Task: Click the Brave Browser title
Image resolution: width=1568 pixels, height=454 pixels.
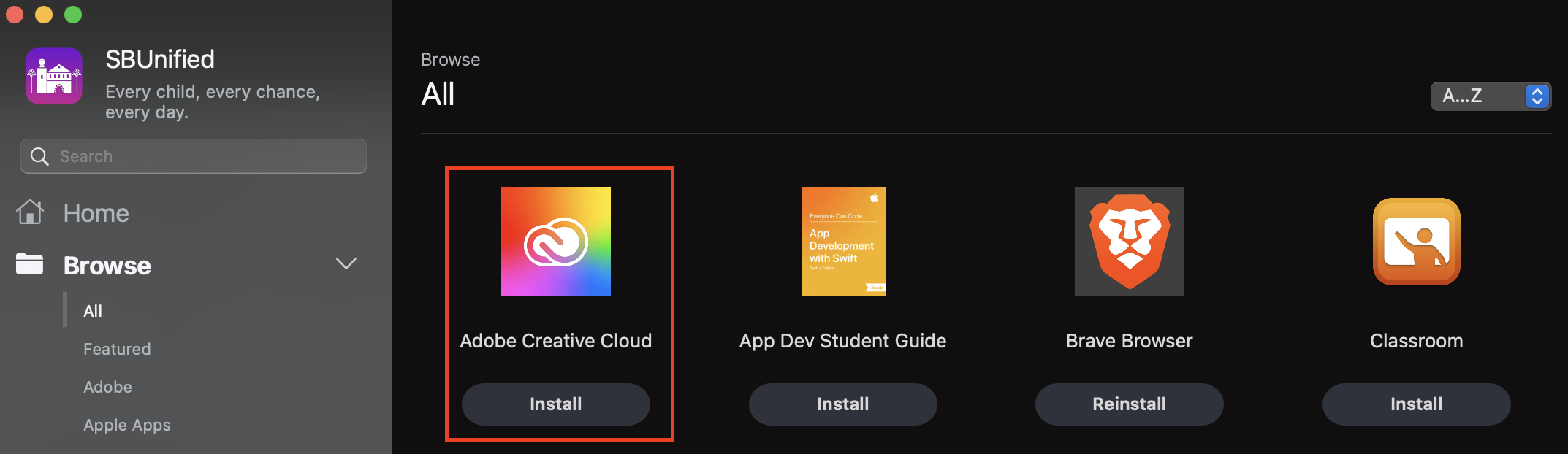Action: pyautogui.click(x=1130, y=341)
